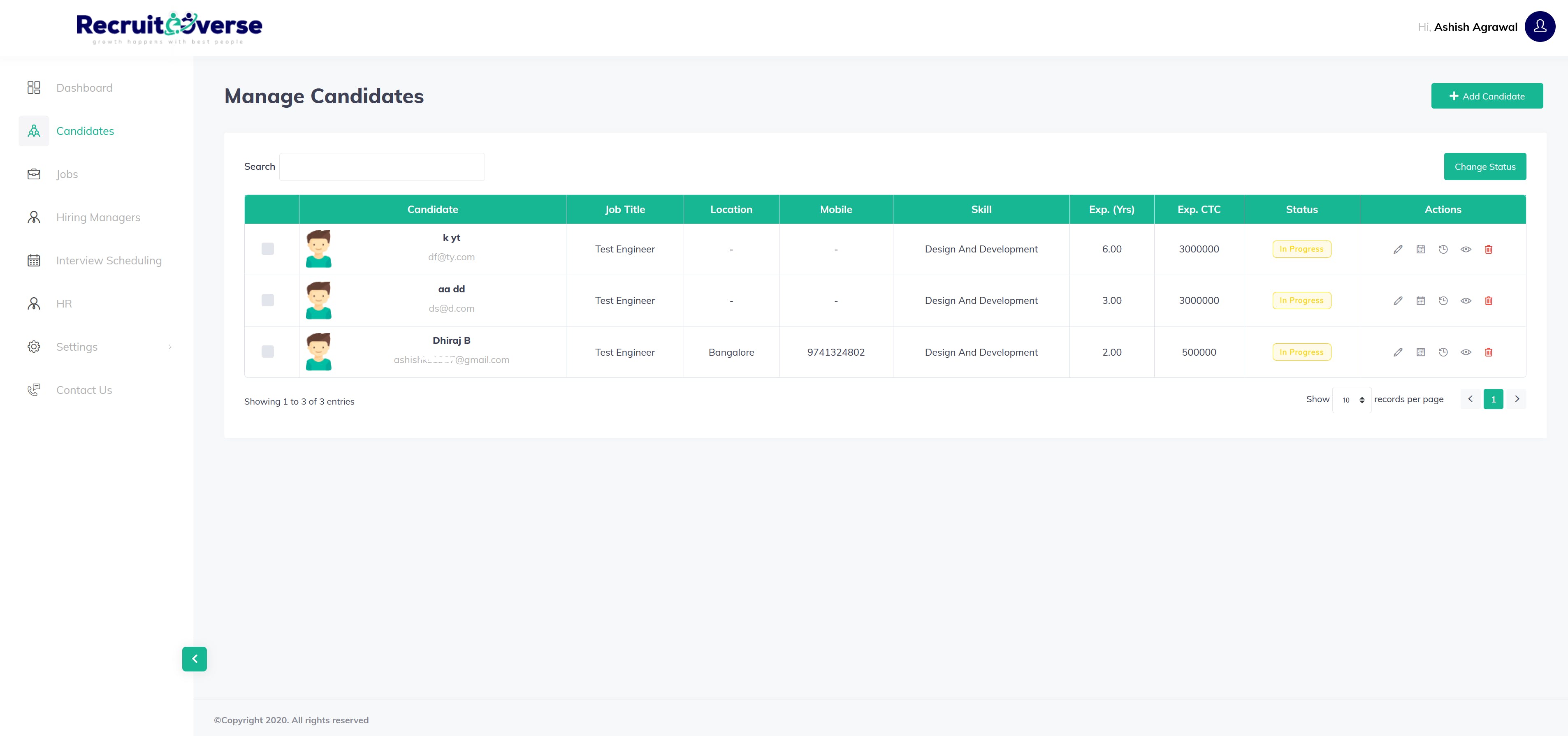
Task: Tick the checkbox for candidate k yt
Action: coord(267,249)
